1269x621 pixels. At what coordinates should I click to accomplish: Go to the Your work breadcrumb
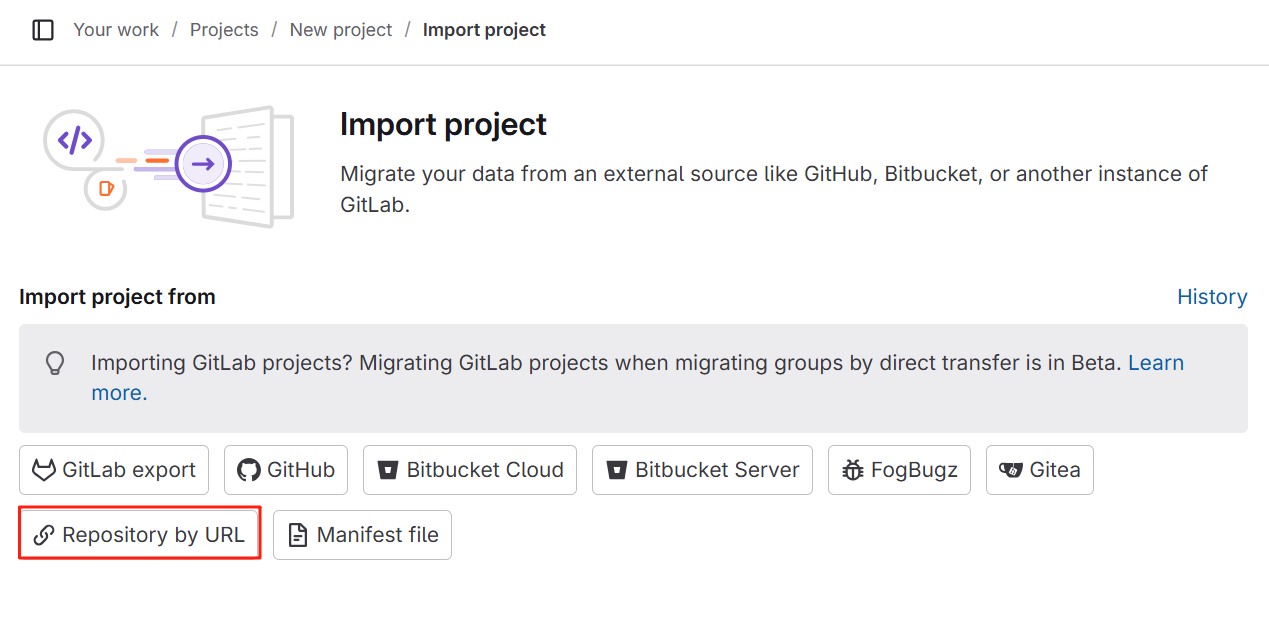pos(116,30)
